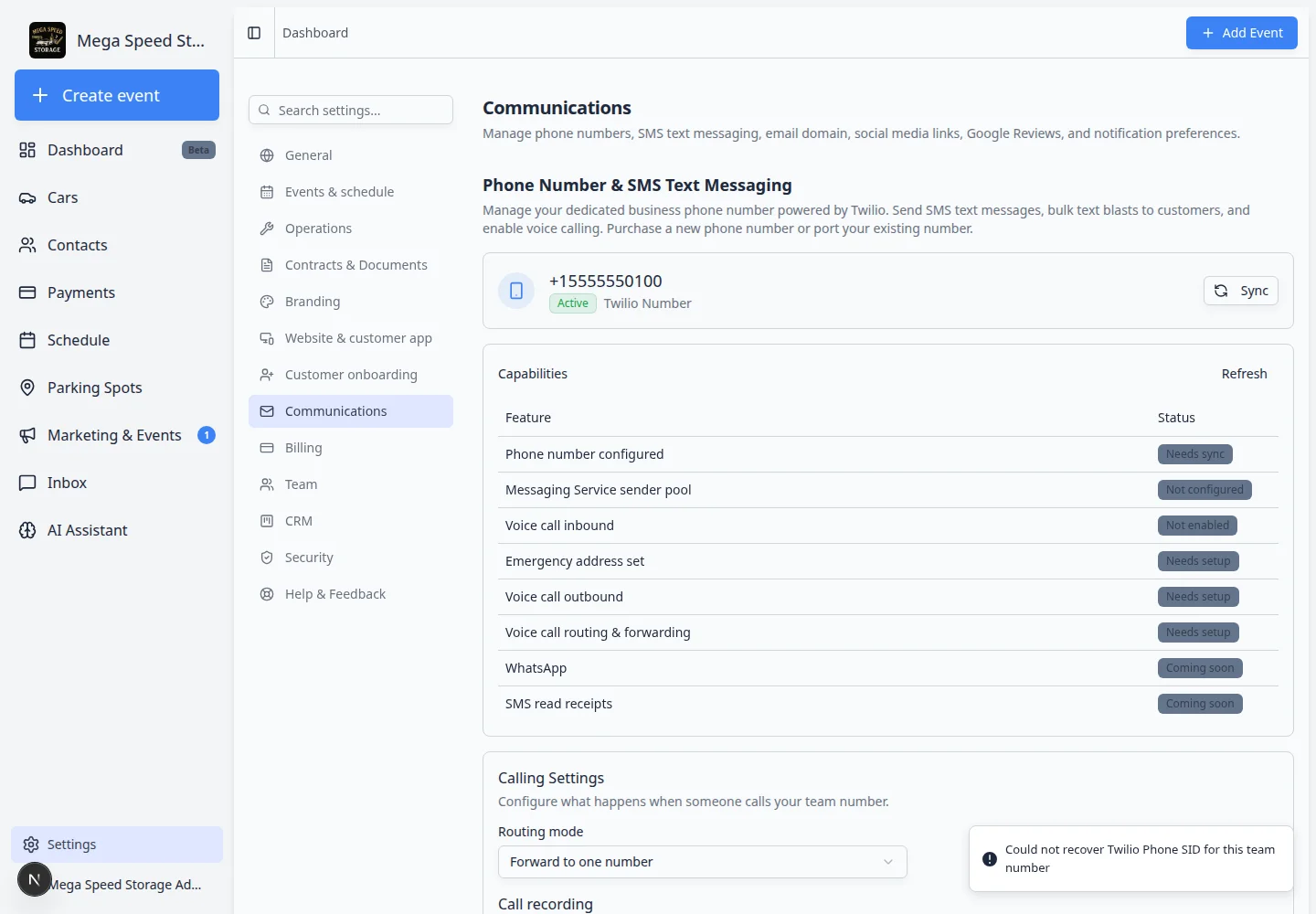This screenshot has width=1316, height=914.
Task: Click Coming soon badge for SMS read receipts
Action: click(x=1200, y=704)
